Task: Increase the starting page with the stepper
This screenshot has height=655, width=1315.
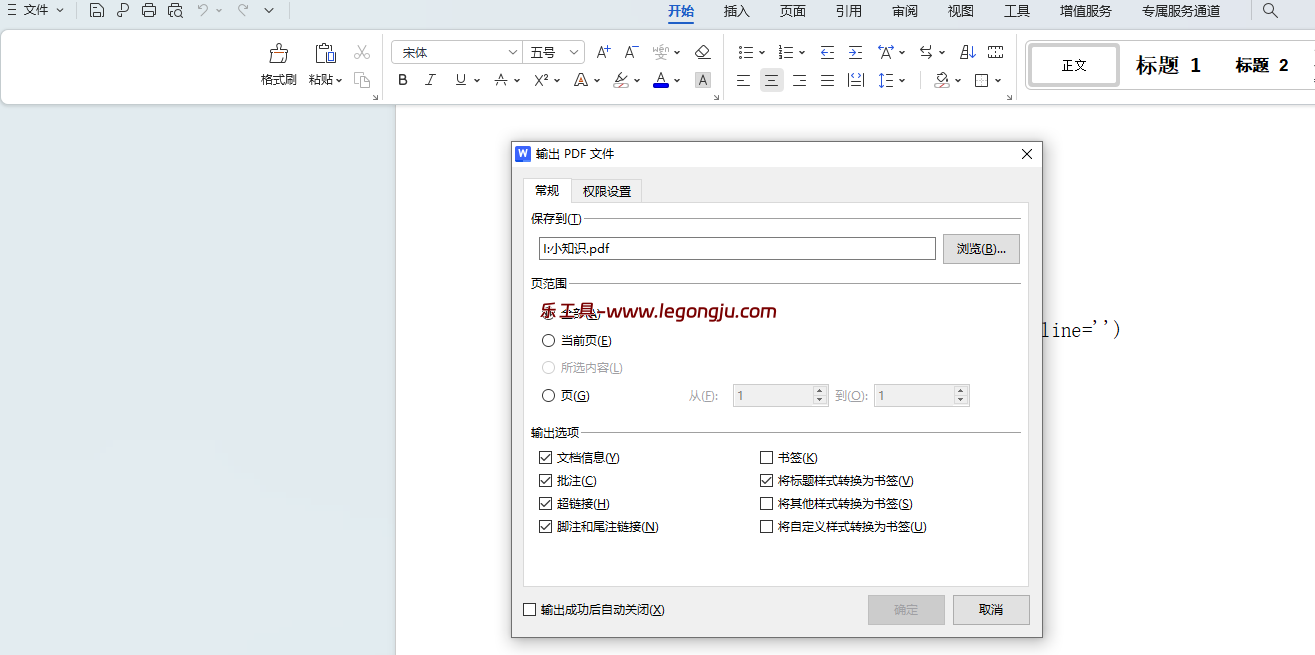Action: [819, 390]
